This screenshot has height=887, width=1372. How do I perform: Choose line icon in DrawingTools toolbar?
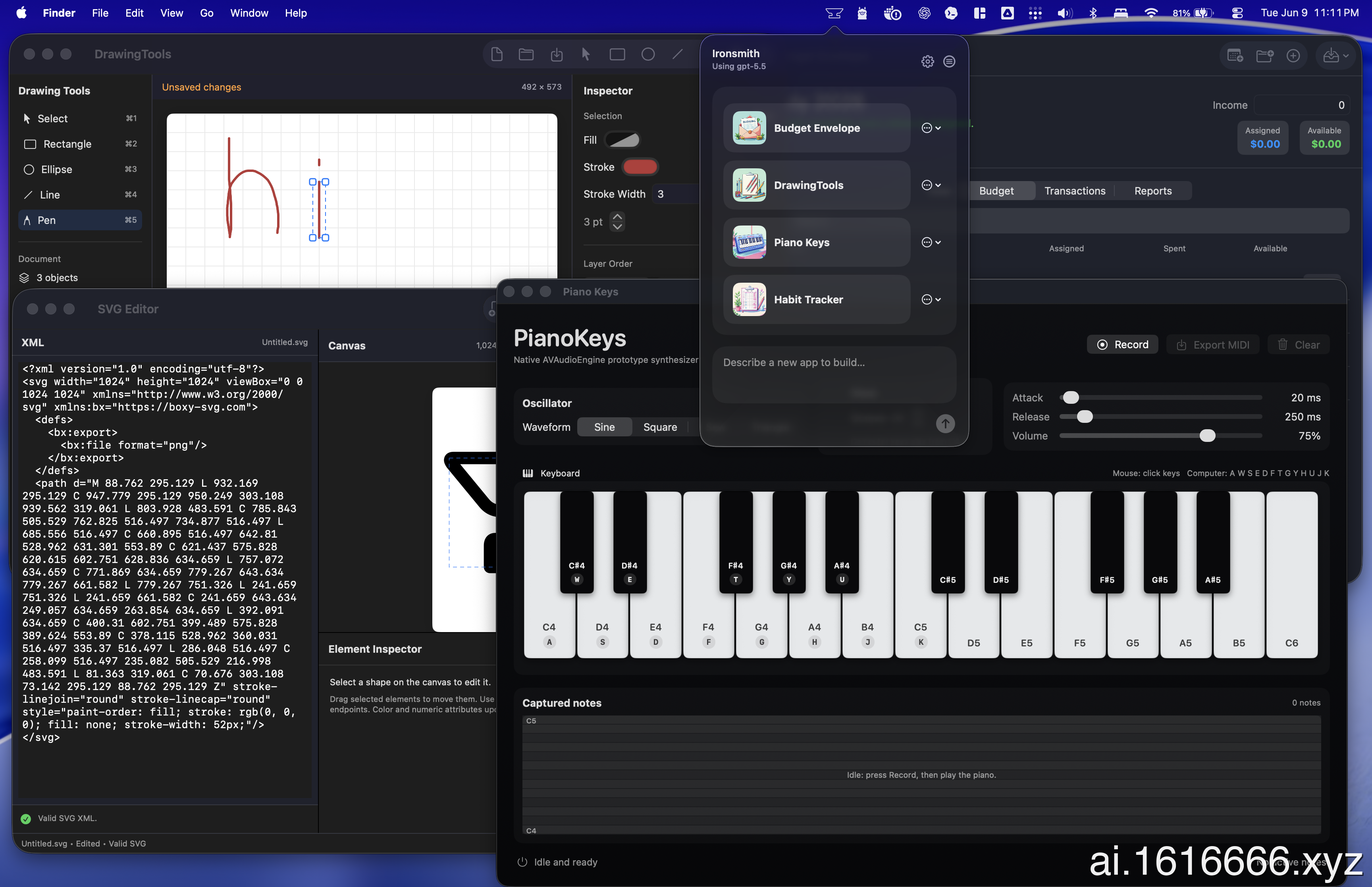(x=678, y=54)
